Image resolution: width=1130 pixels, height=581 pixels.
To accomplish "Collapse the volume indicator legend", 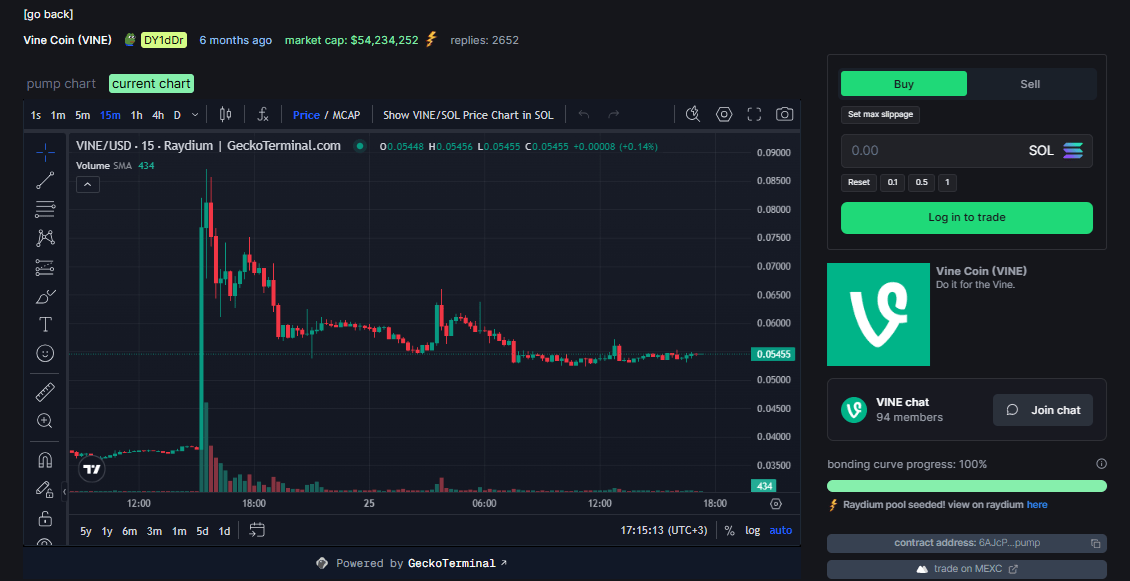I will coord(88,184).
